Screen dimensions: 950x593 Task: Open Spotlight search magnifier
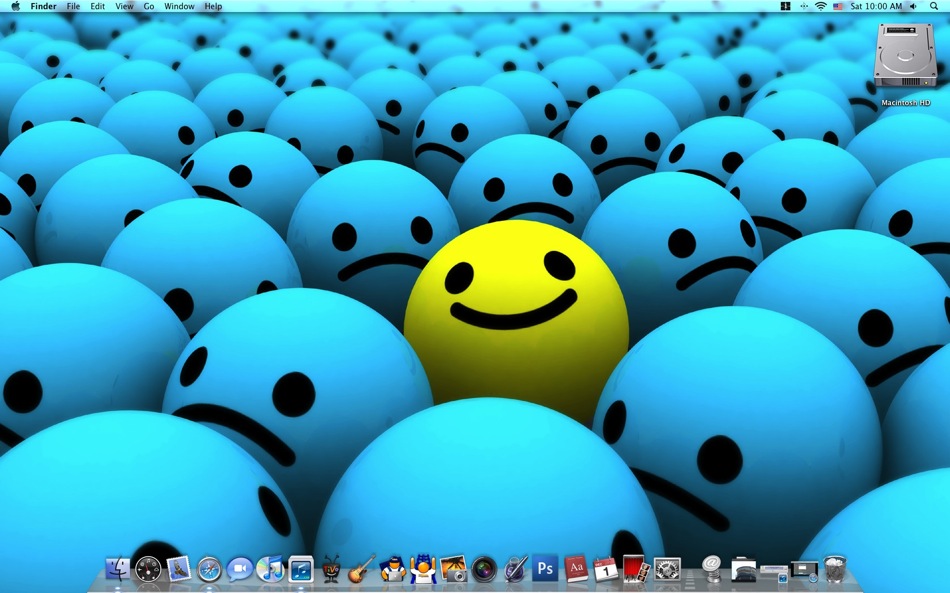tap(934, 6)
